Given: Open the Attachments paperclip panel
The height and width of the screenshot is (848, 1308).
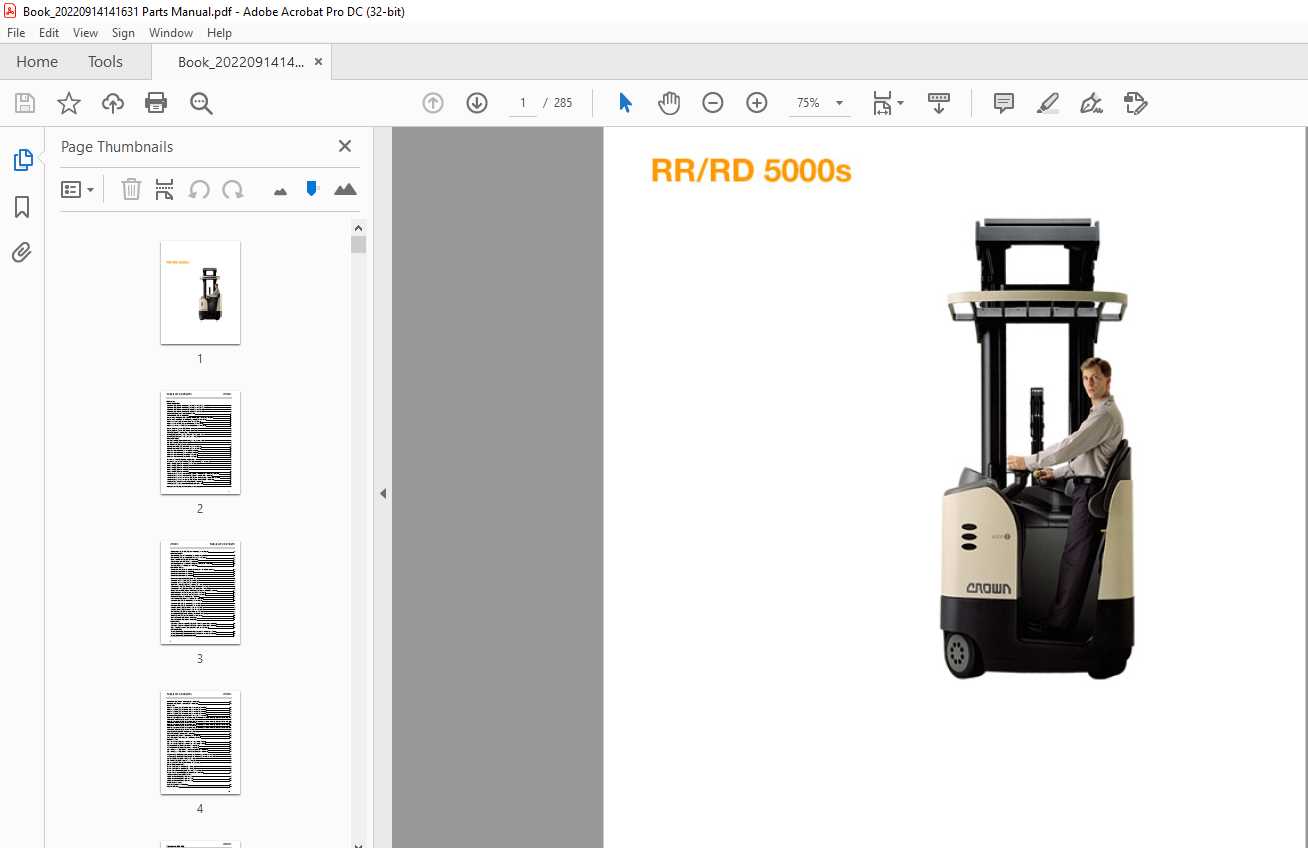Looking at the screenshot, I should [x=22, y=252].
